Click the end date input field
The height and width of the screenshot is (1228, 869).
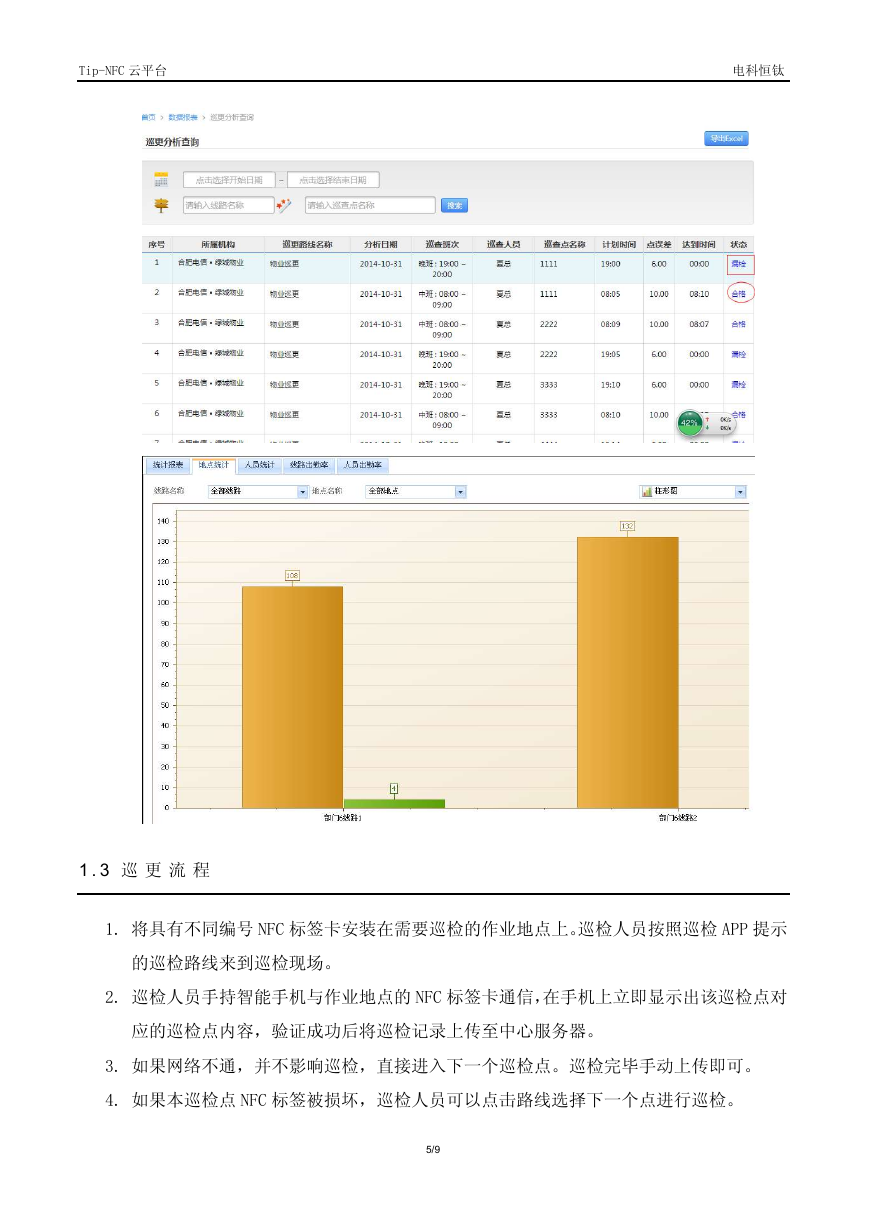pos(333,180)
